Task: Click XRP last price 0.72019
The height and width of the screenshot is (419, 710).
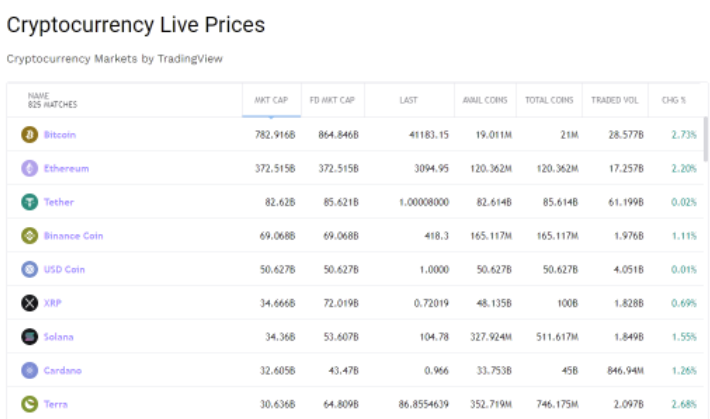Action: pyautogui.click(x=432, y=303)
